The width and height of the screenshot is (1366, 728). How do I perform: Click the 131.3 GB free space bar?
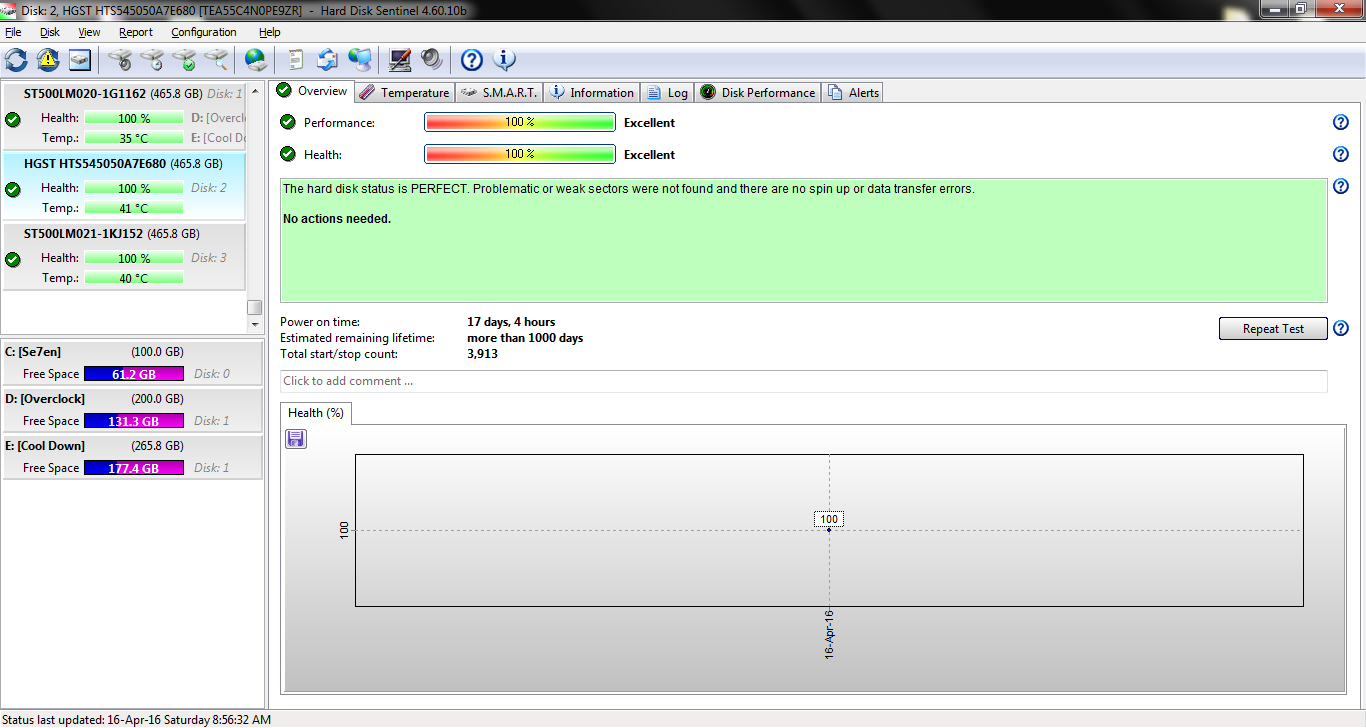[x=134, y=421]
